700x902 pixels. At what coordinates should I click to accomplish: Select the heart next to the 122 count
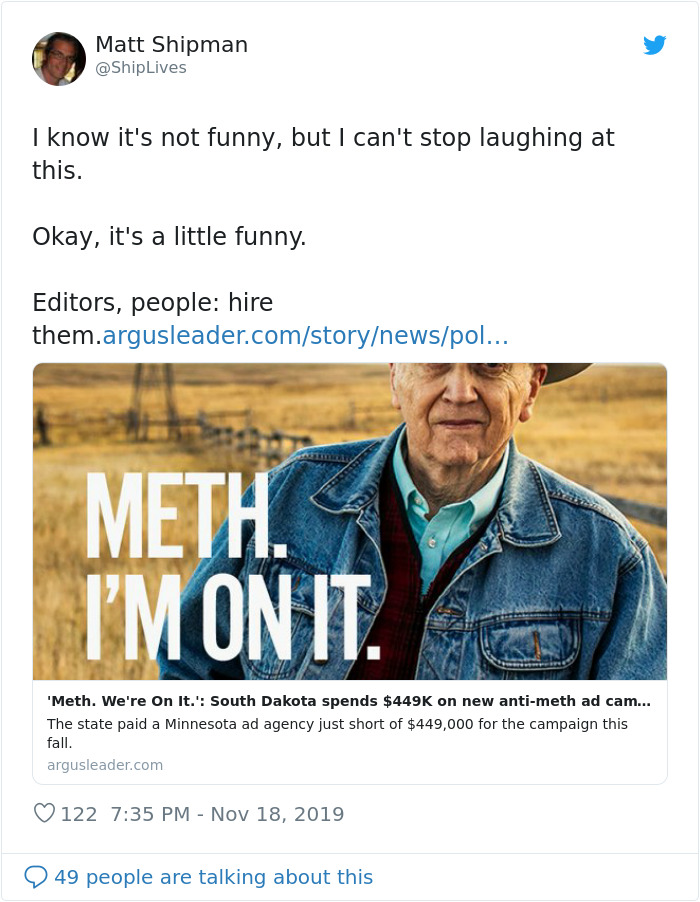(x=44, y=813)
